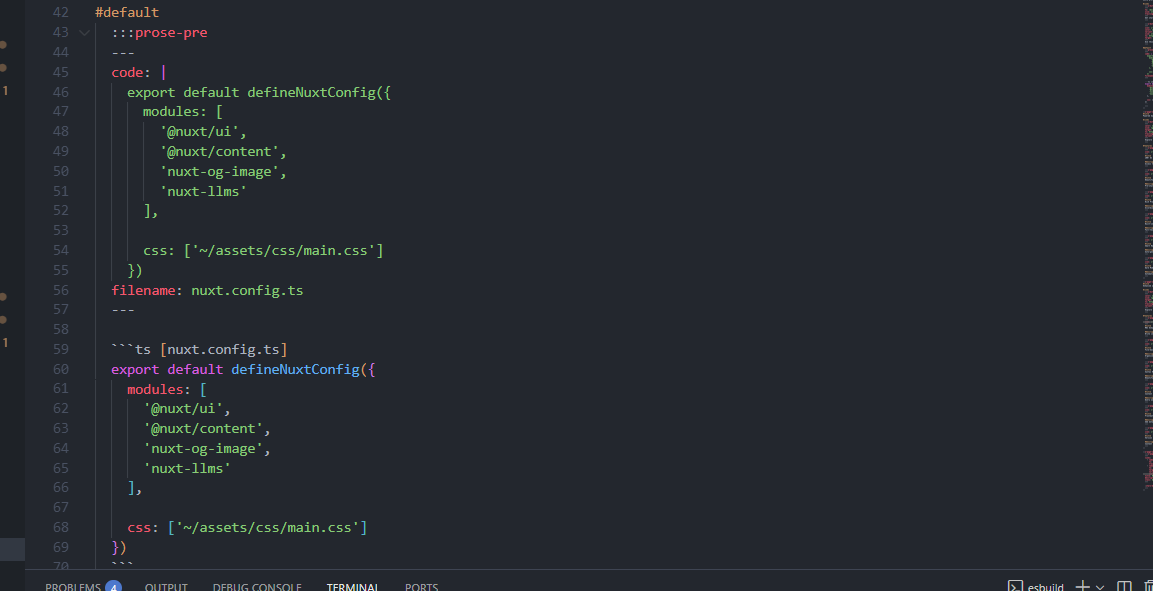Place cursor on '#default' text
The width and height of the screenshot is (1153, 591).
127,12
